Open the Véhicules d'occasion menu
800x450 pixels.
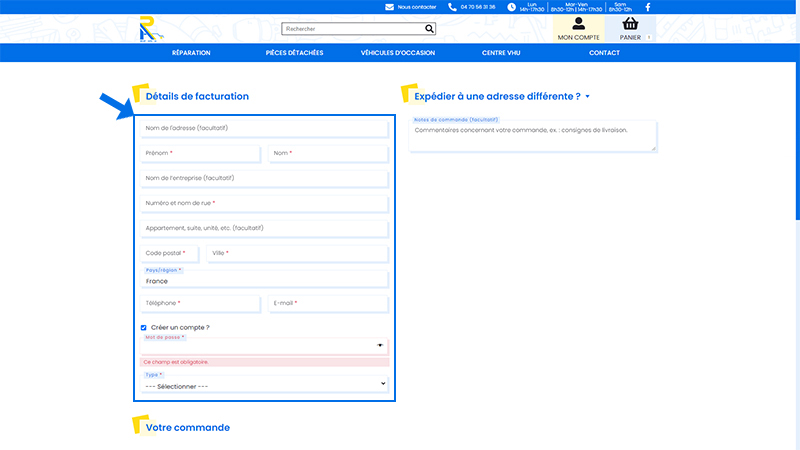coord(398,53)
